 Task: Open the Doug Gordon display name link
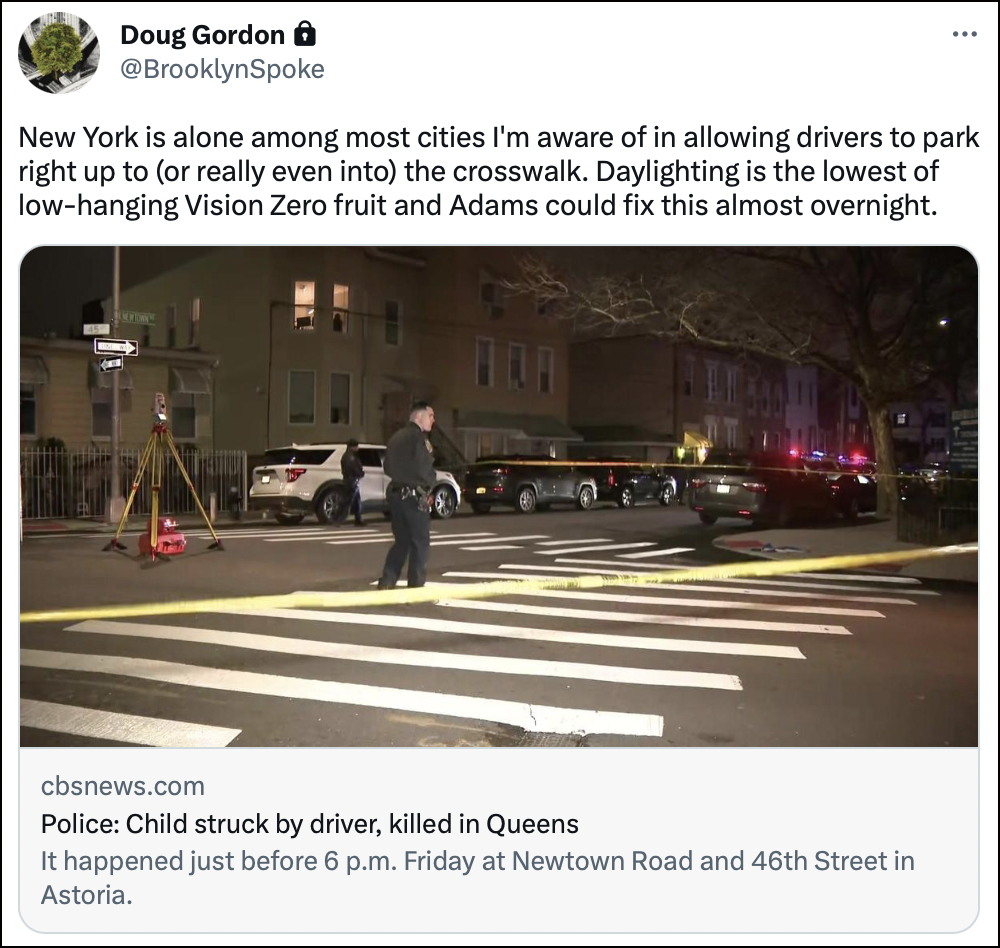[x=202, y=35]
